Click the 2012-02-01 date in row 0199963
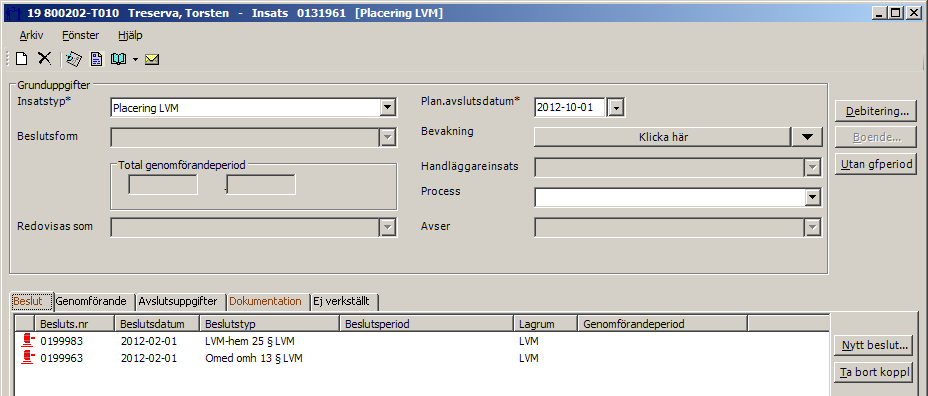This screenshot has height=396, width=928. coord(149,359)
